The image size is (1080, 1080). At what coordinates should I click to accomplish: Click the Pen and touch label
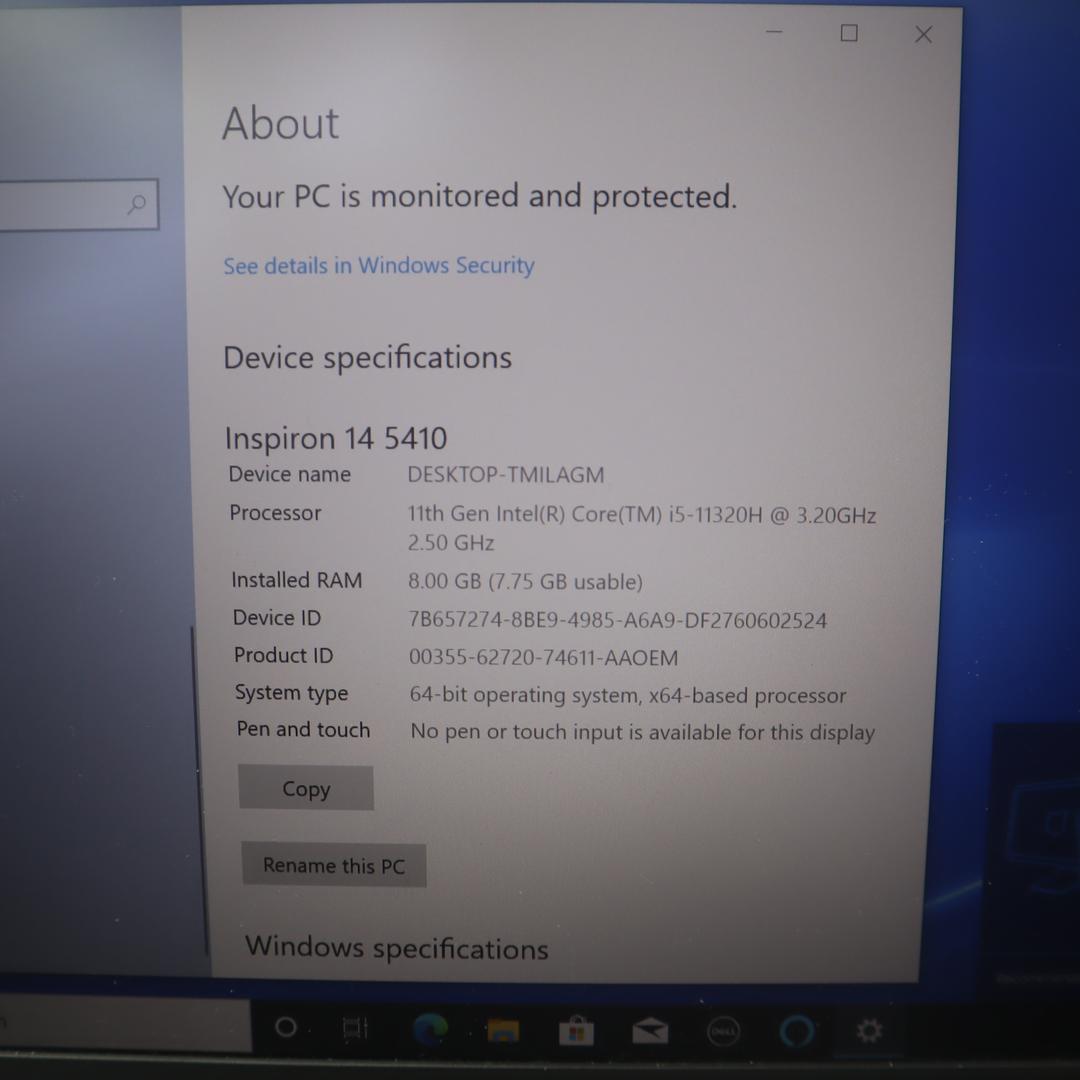click(x=303, y=729)
